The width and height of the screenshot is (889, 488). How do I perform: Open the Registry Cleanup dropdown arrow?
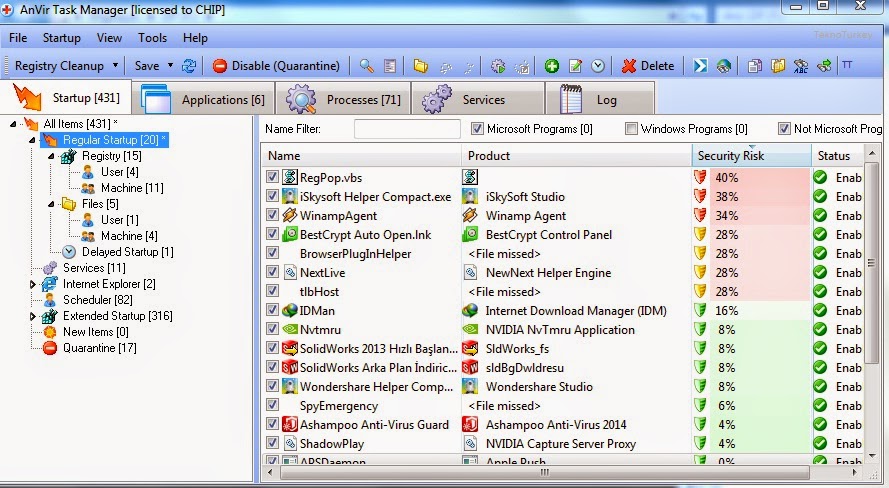pos(115,66)
